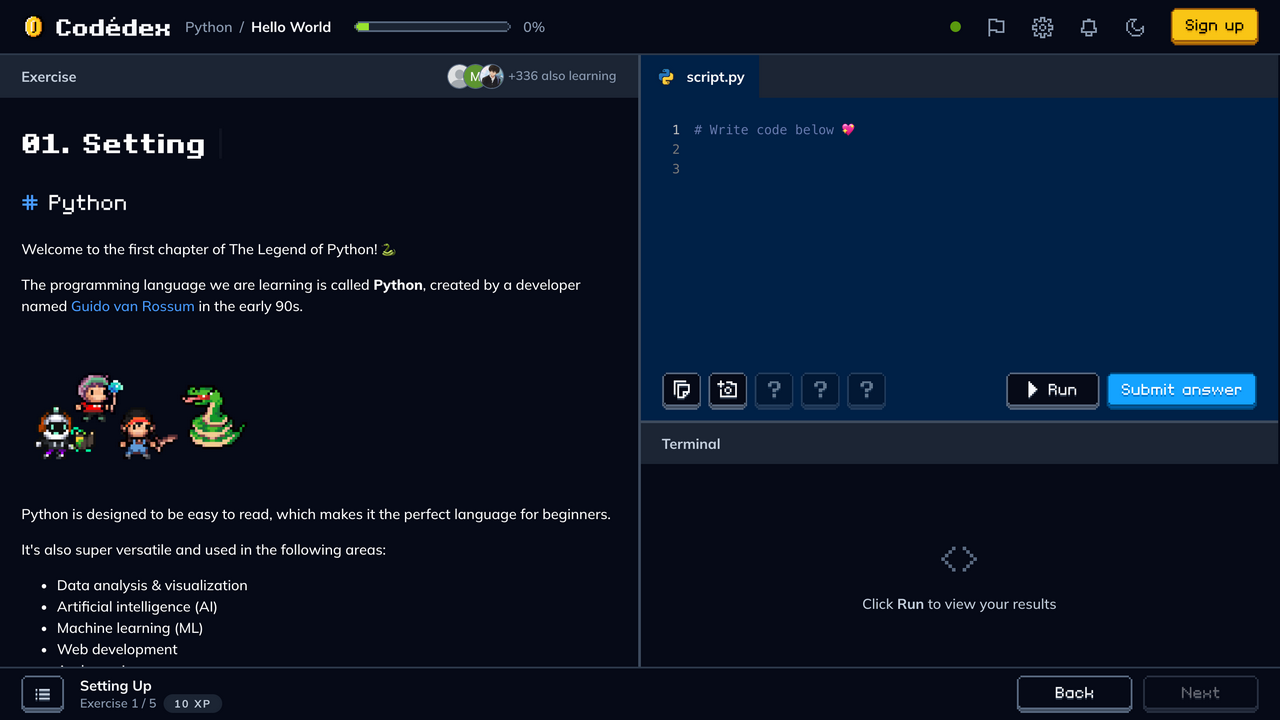Click the '# Python' heading
1280x720 pixels.
click(75, 203)
